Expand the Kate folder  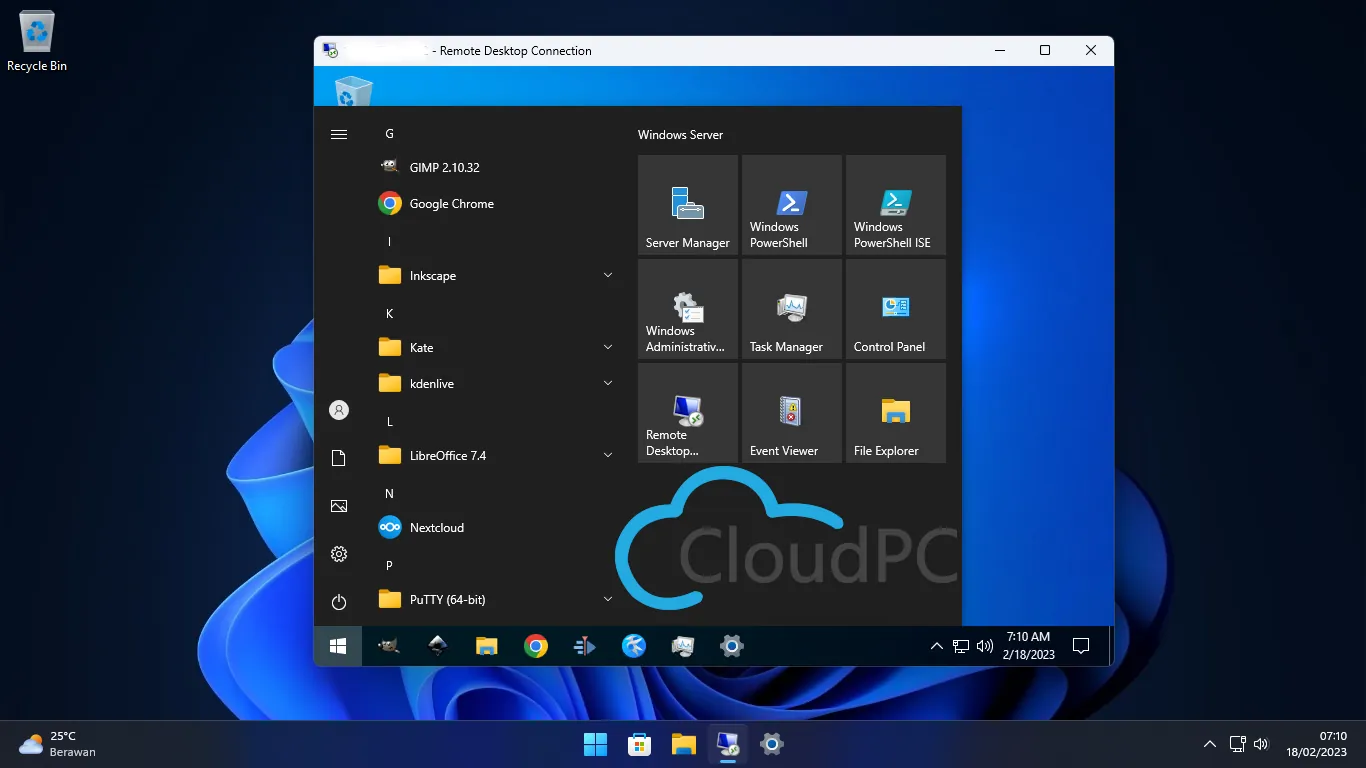tap(495, 348)
